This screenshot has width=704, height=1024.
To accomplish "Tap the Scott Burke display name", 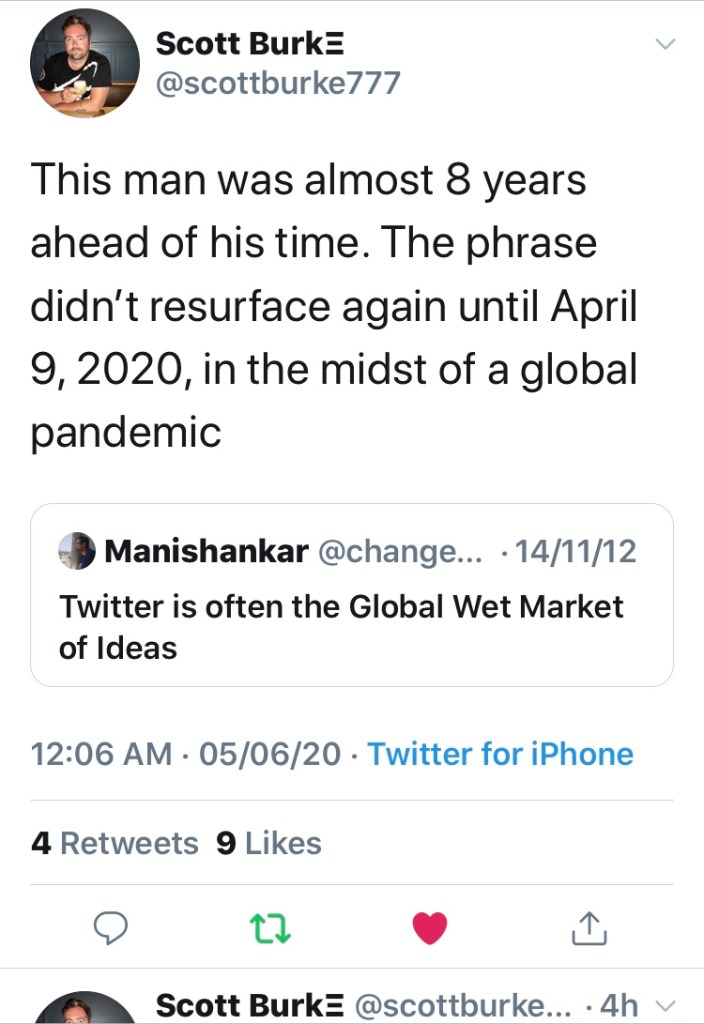I will (250, 44).
